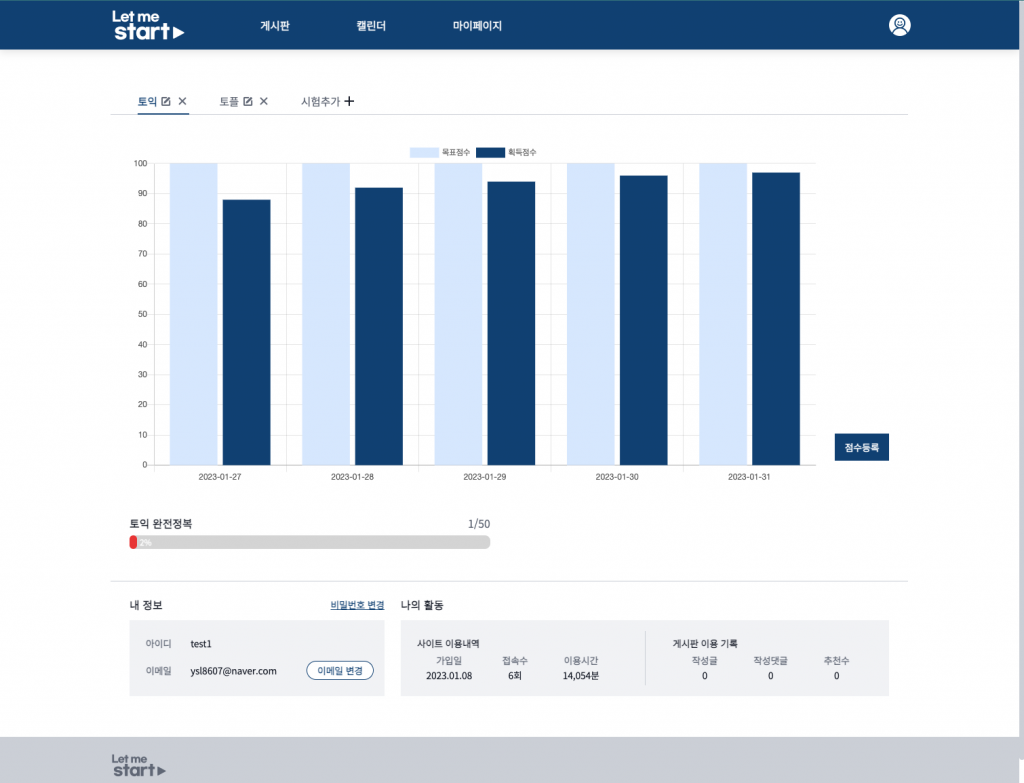Click the user profile icon in header

[899, 26]
